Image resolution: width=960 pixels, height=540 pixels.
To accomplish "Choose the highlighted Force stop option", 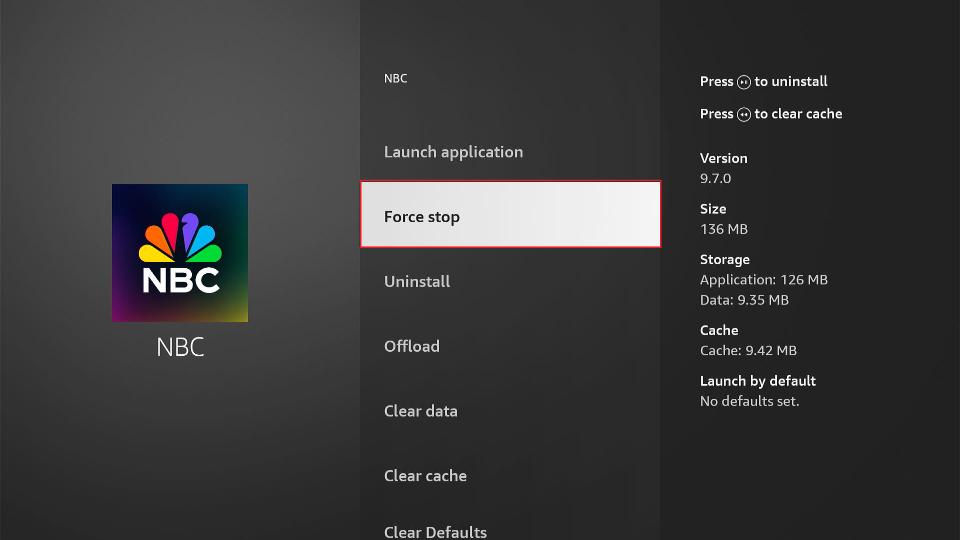I will click(511, 214).
